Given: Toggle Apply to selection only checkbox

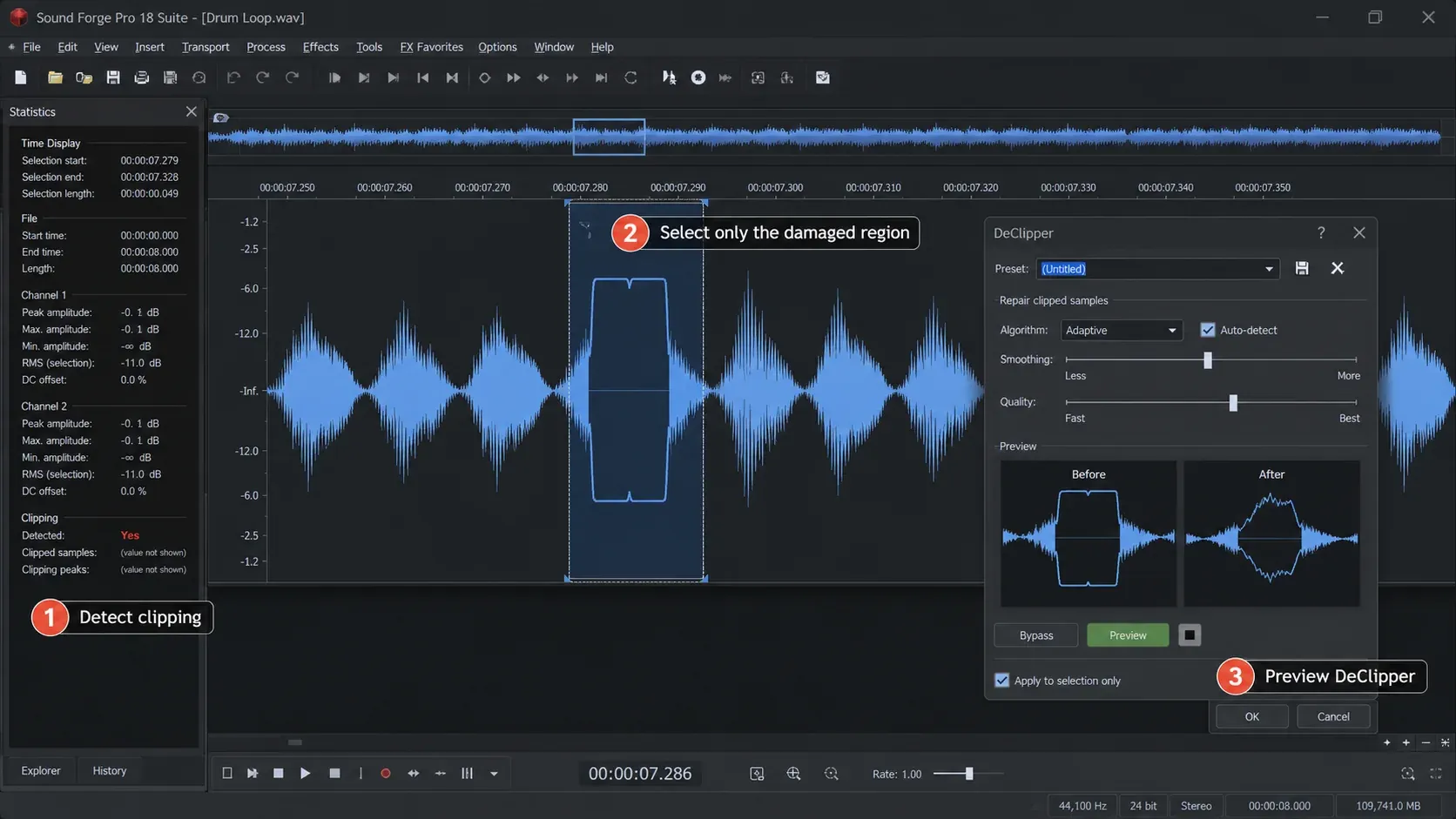Looking at the screenshot, I should click(1002, 681).
